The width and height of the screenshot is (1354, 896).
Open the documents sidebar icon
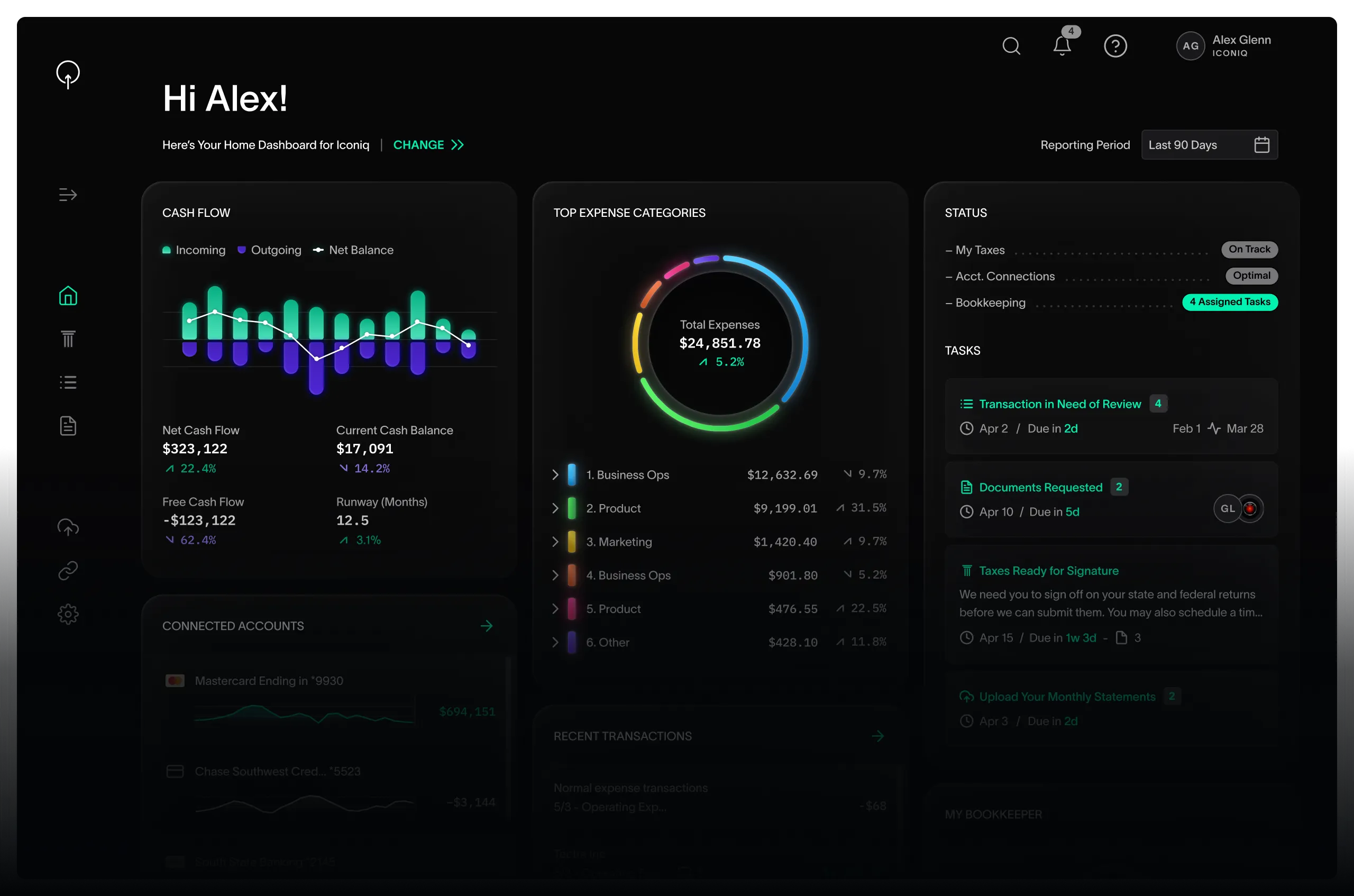(x=68, y=426)
